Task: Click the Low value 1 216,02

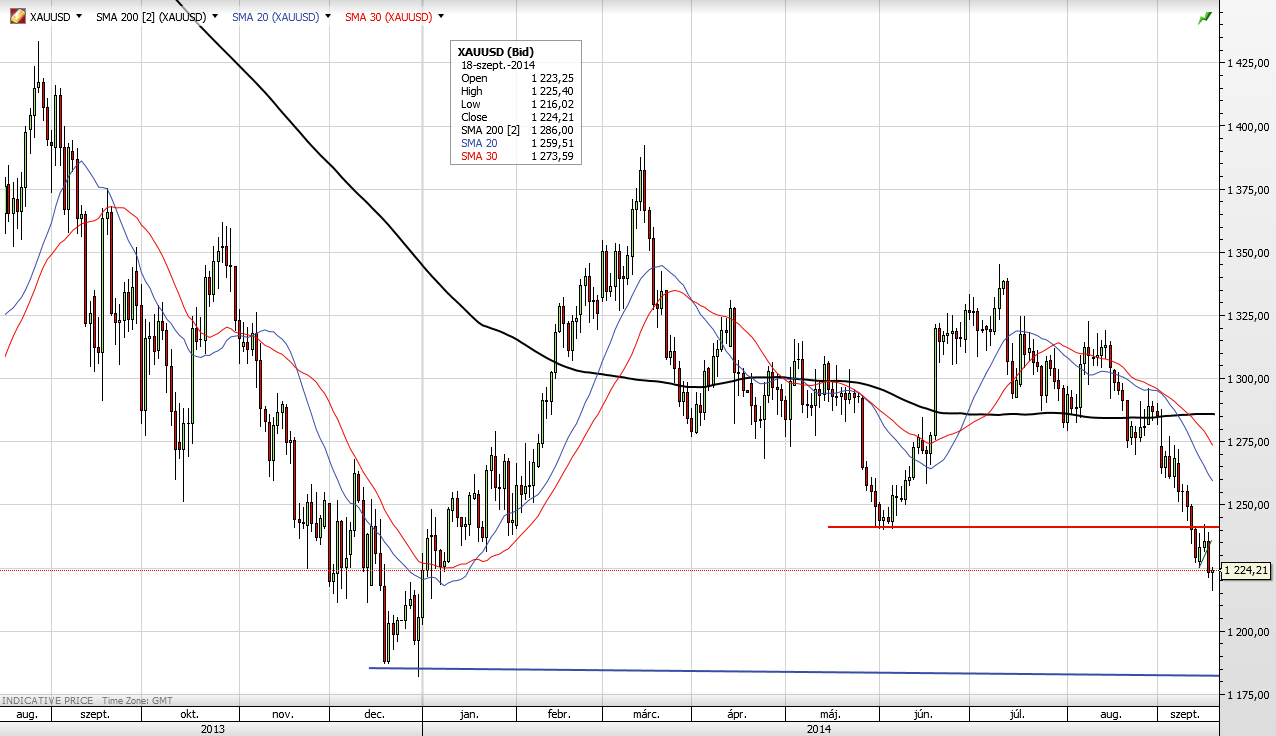Action: click(553, 104)
